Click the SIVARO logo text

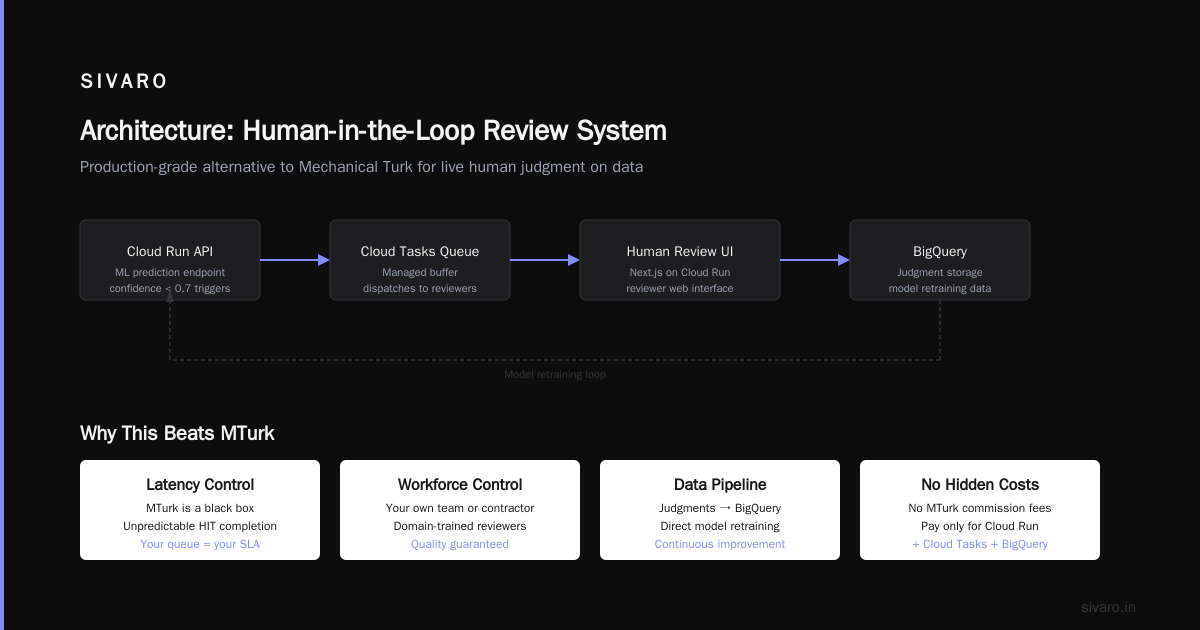pyautogui.click(x=124, y=82)
